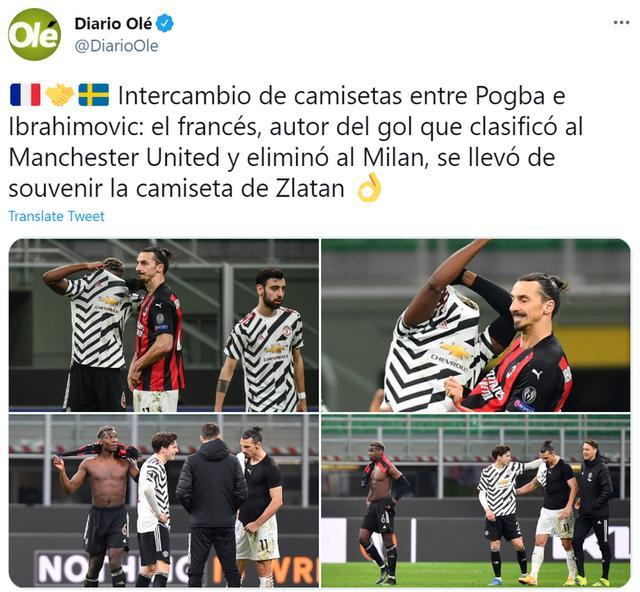The height and width of the screenshot is (592, 640).
Task: Open the Diario Olé profile avatar
Action: (x=35, y=35)
